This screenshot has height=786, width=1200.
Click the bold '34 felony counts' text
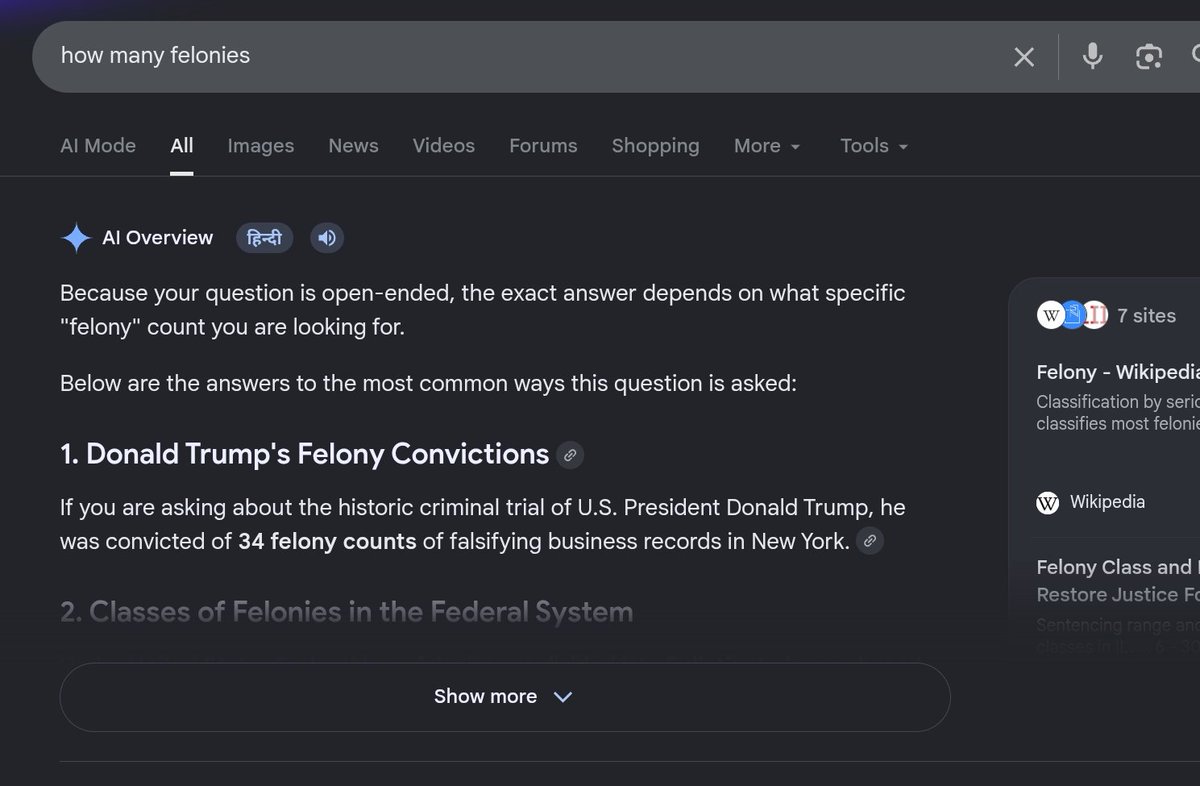(x=327, y=542)
